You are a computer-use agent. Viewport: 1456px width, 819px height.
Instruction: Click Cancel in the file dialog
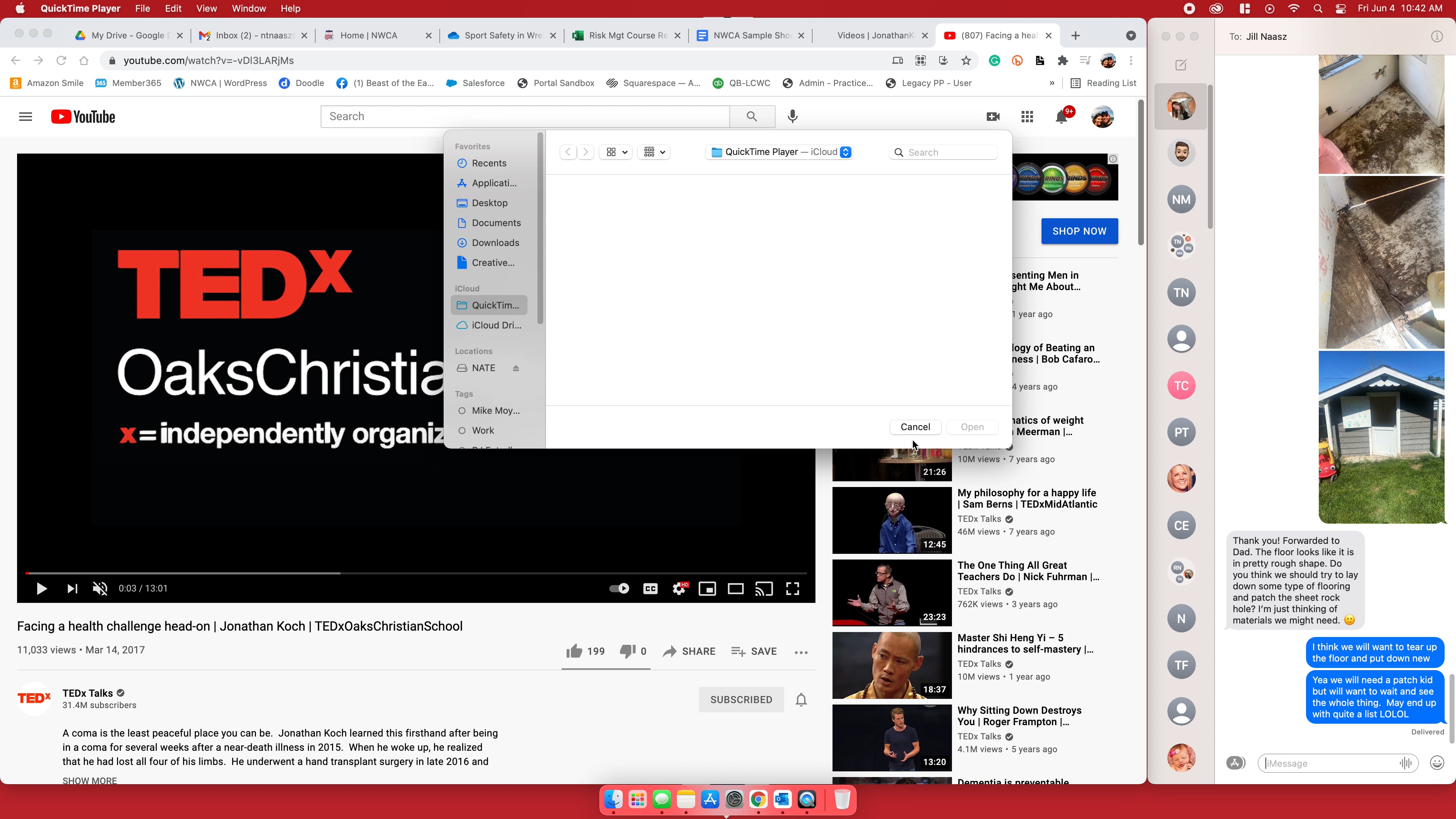pos(915,427)
